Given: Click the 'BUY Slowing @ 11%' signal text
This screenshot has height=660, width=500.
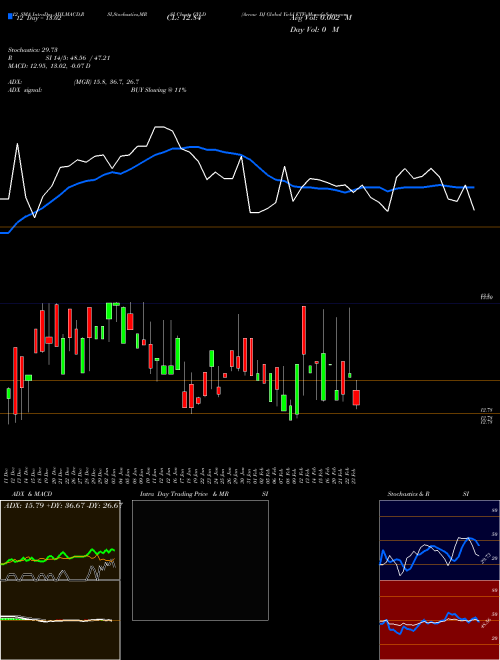Looking at the screenshot, I should click(158, 90).
